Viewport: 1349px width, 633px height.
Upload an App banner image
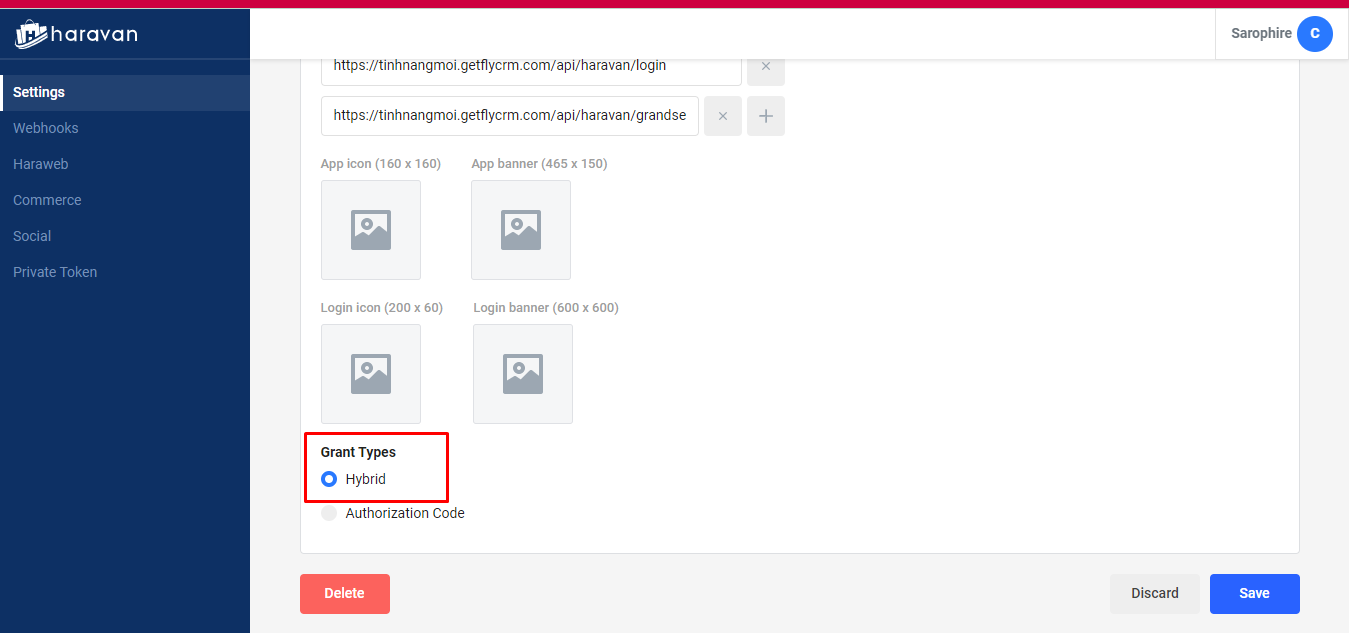[521, 230]
